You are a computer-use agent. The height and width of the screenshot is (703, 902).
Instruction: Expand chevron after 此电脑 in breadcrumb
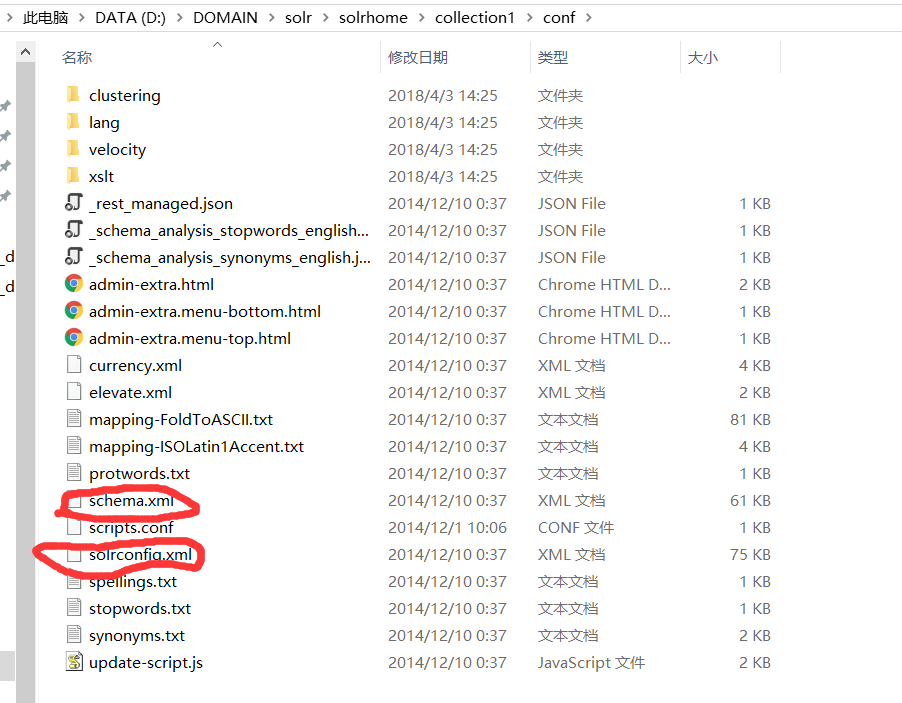tap(82, 18)
